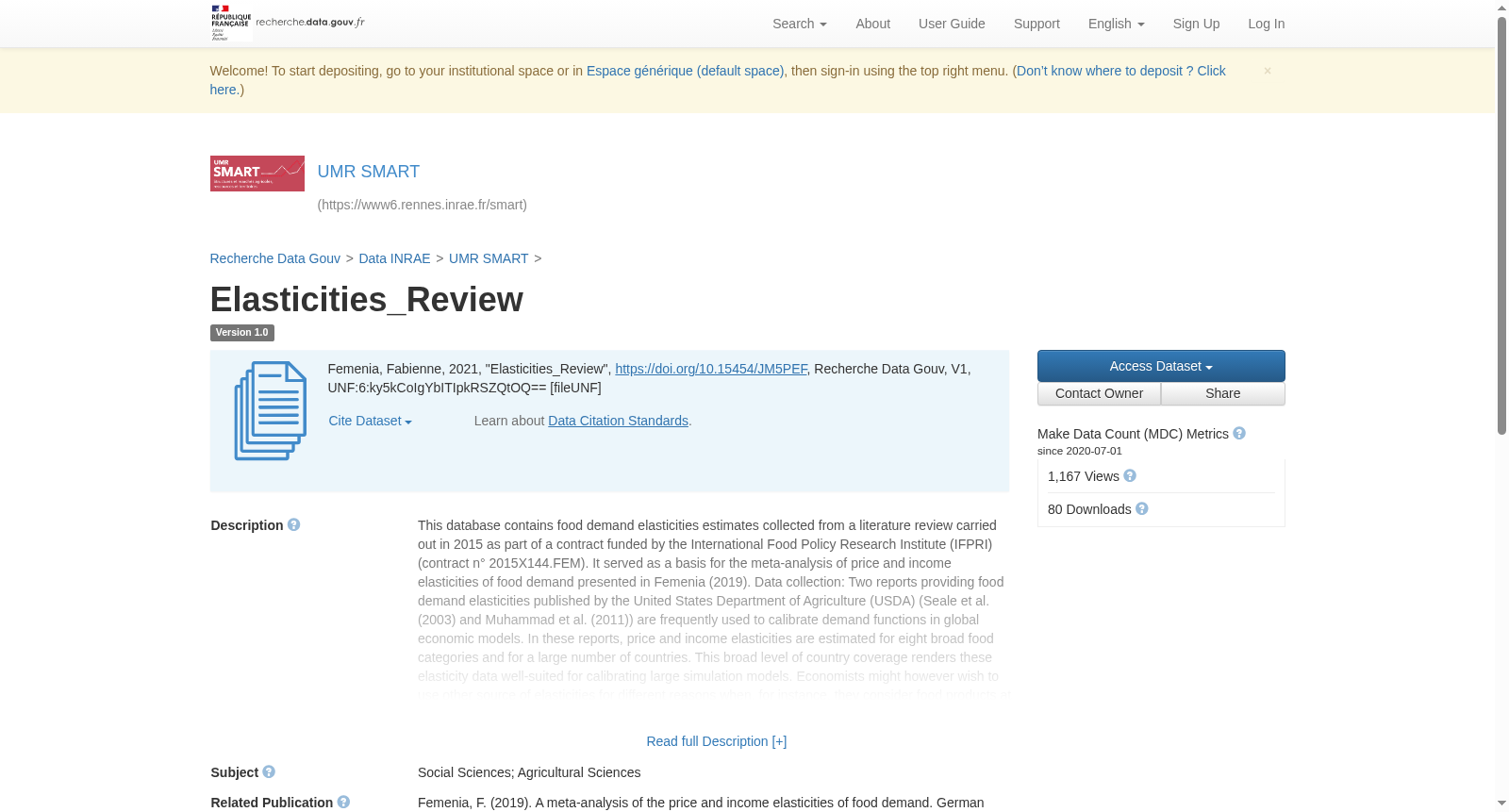The width and height of the screenshot is (1509, 812).
Task: Expand the Cite Dataset dropdown
Action: coord(370,421)
